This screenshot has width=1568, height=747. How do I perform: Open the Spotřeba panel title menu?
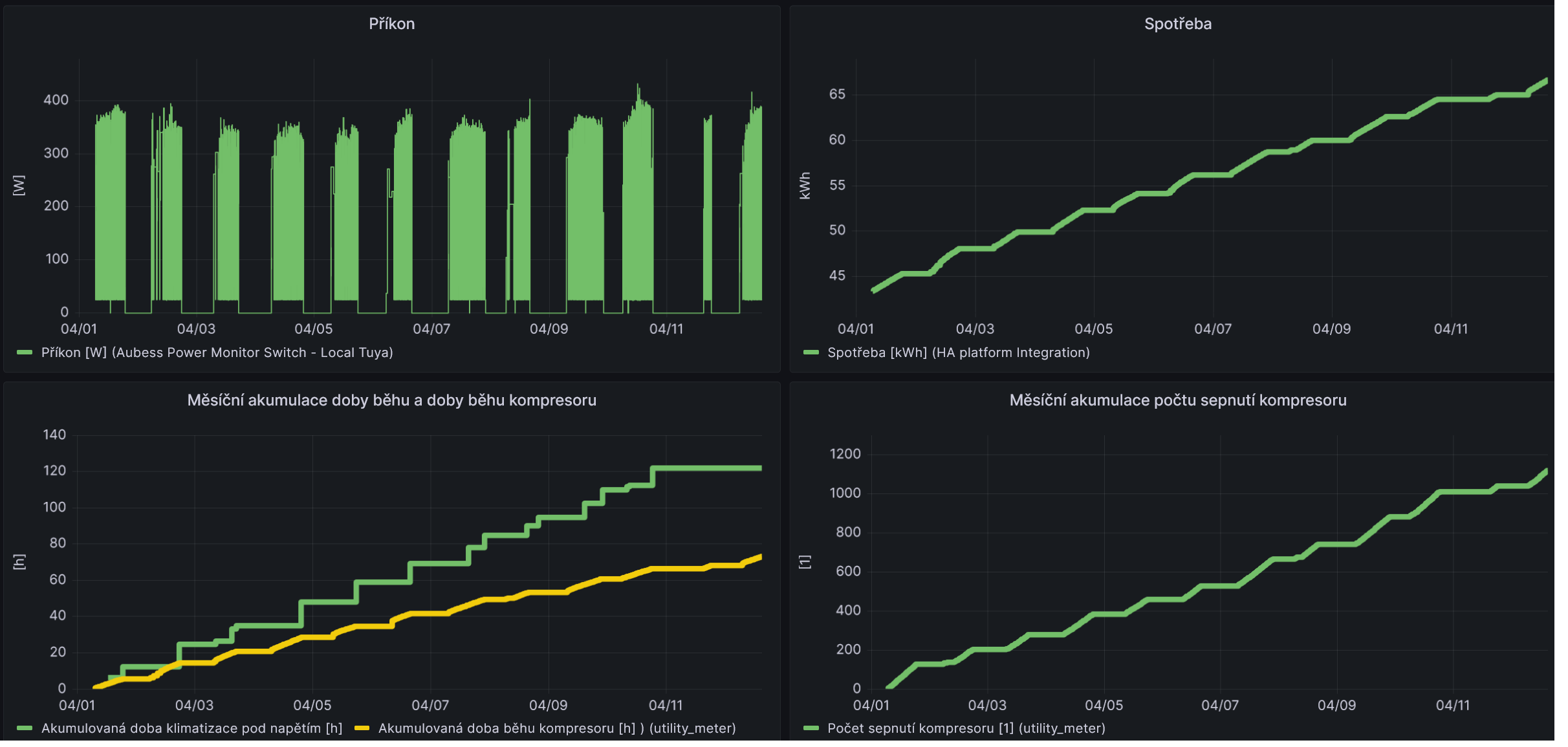[1177, 24]
